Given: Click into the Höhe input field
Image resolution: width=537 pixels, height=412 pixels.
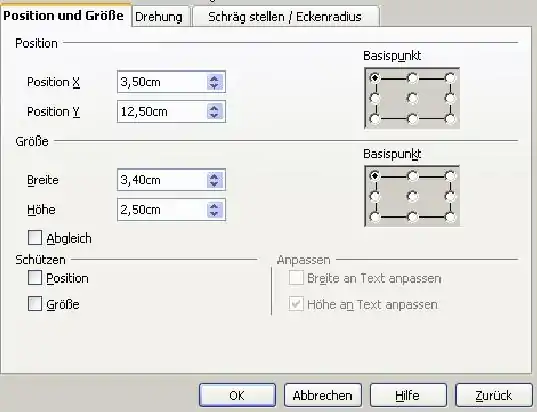Looking at the screenshot, I should pyautogui.click(x=162, y=210).
